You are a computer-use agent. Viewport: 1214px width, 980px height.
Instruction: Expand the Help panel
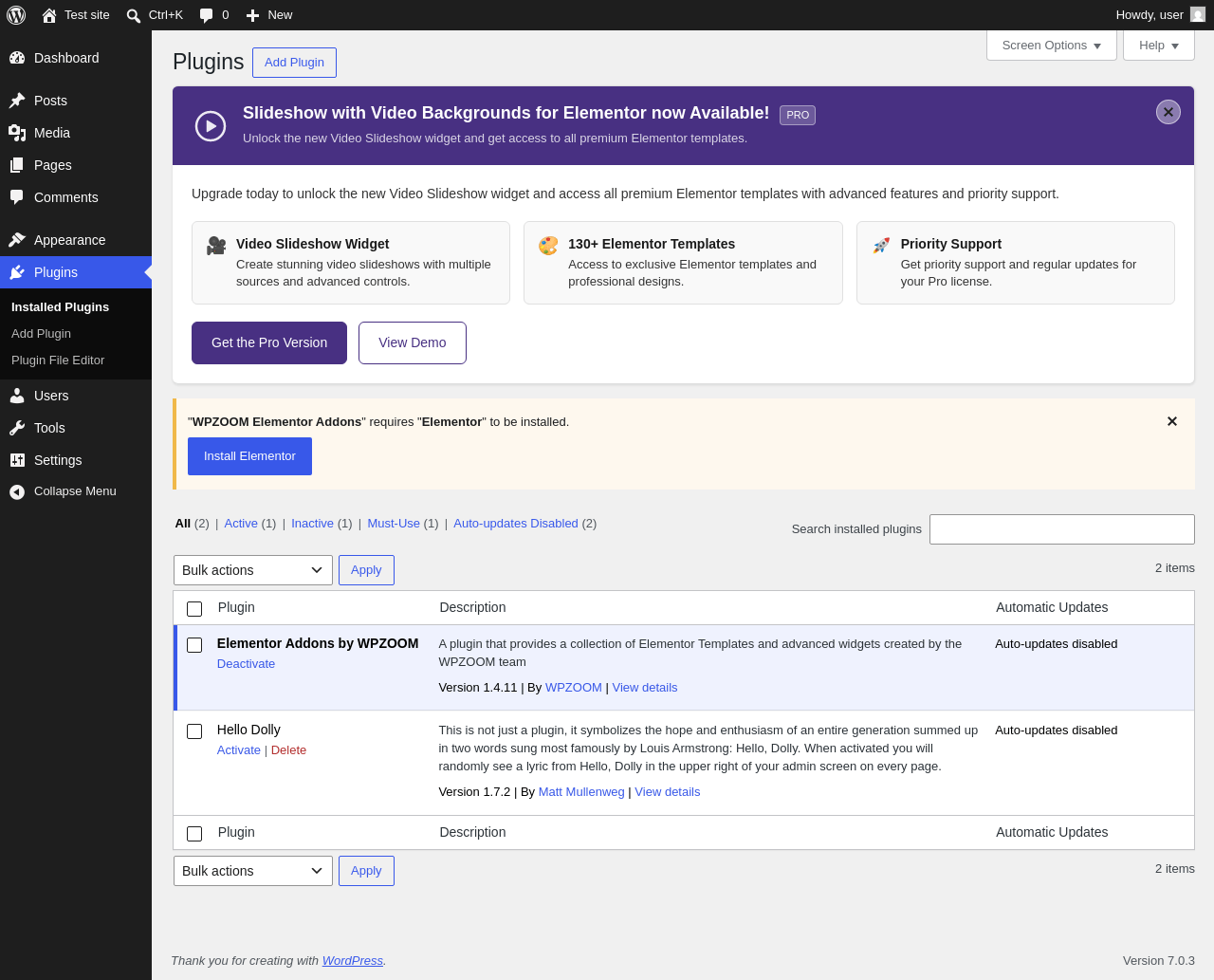click(1159, 46)
